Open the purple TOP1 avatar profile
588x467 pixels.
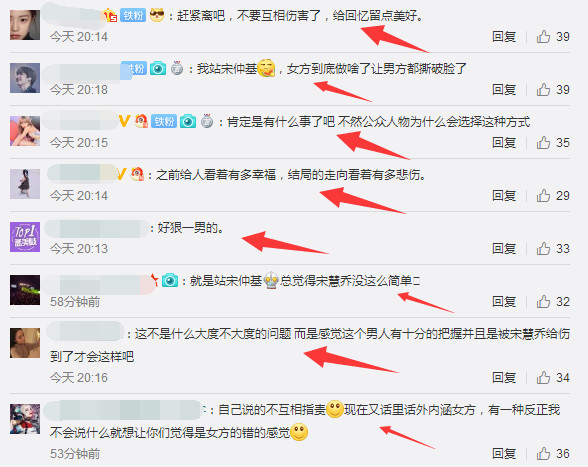point(25,237)
